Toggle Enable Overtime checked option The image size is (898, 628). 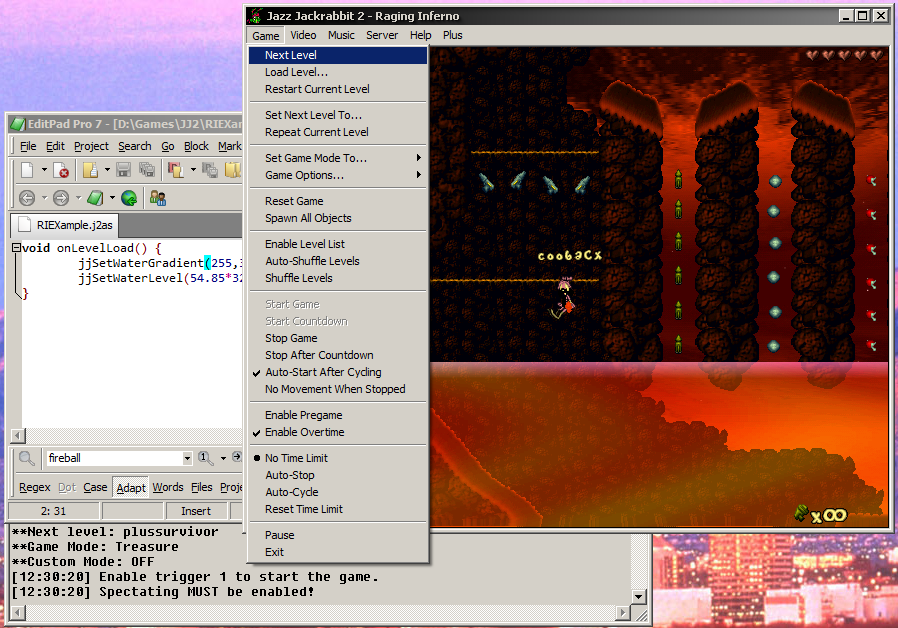click(x=338, y=432)
